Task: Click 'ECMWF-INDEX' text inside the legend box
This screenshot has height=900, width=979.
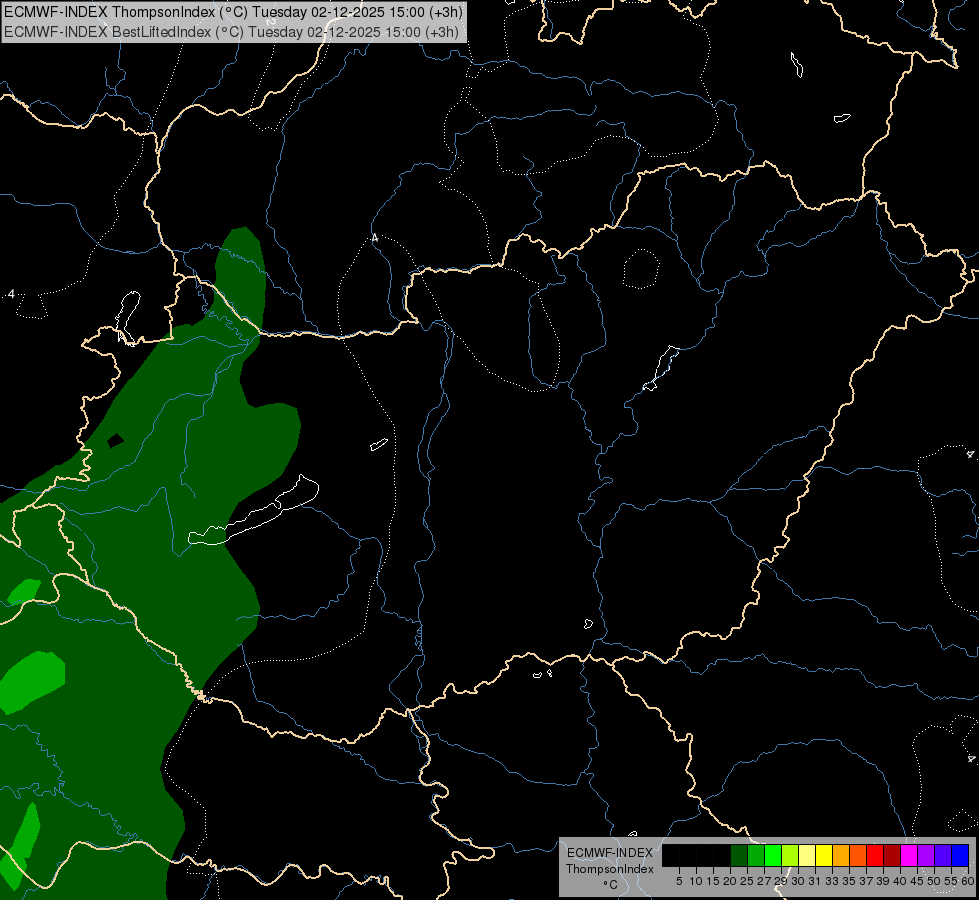Action: coord(609,853)
